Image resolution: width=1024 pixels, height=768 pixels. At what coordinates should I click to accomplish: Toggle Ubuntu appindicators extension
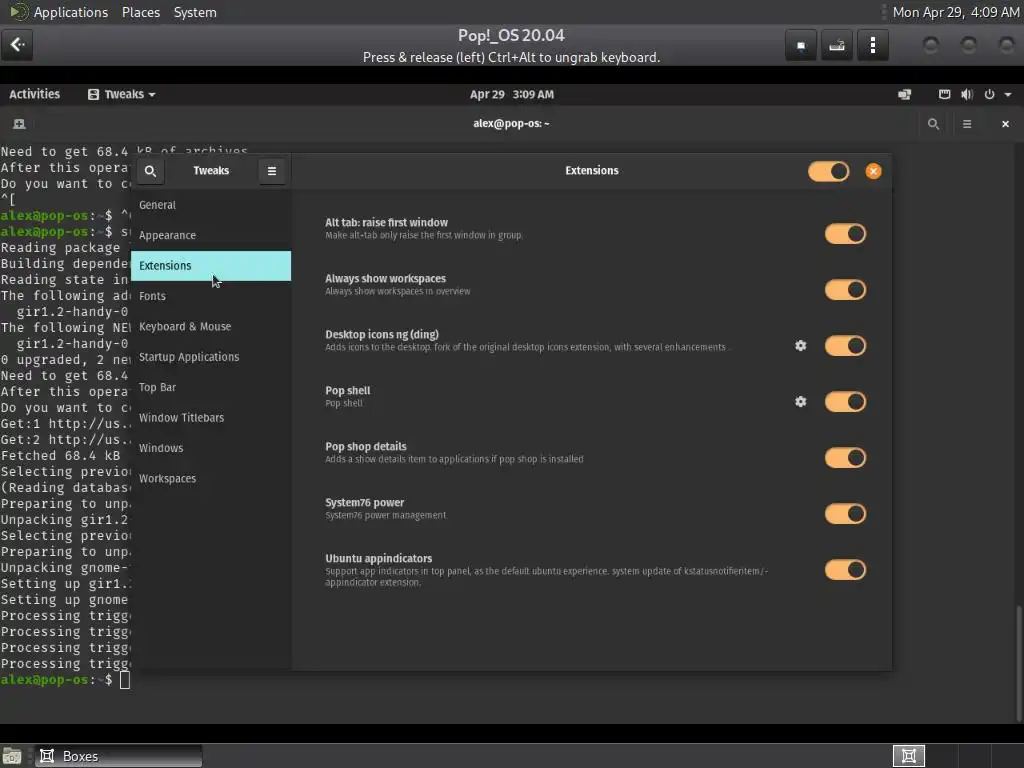(846, 569)
